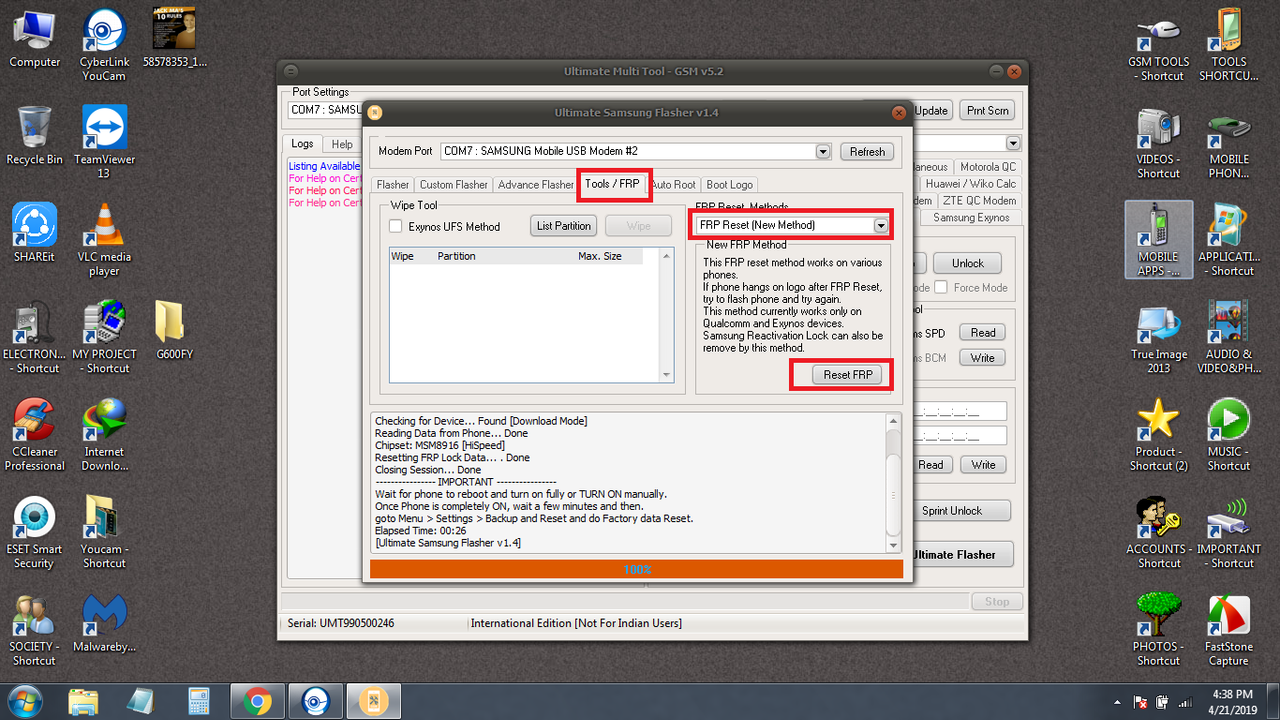Launch CyberLink YouCam from the desktop
The height and width of the screenshot is (720, 1280).
tap(104, 44)
